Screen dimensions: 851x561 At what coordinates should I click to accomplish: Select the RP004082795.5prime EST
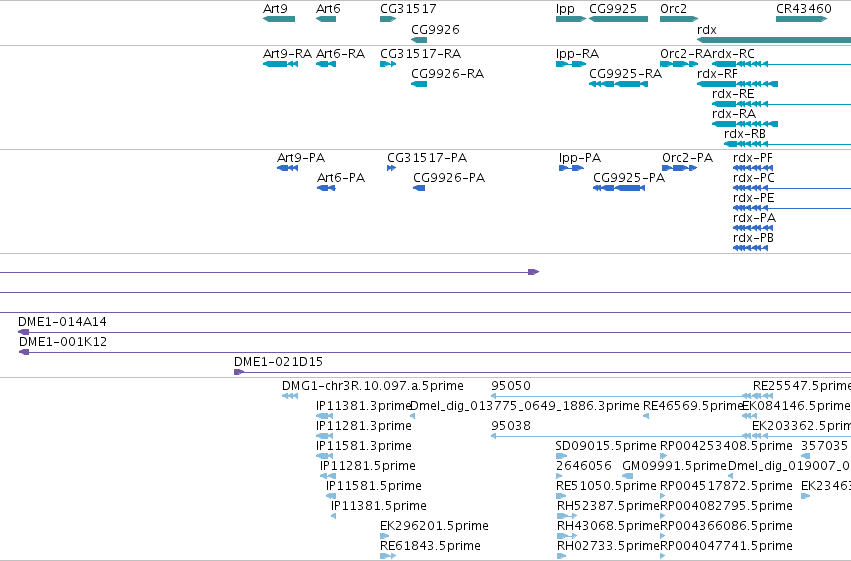tap(663, 516)
